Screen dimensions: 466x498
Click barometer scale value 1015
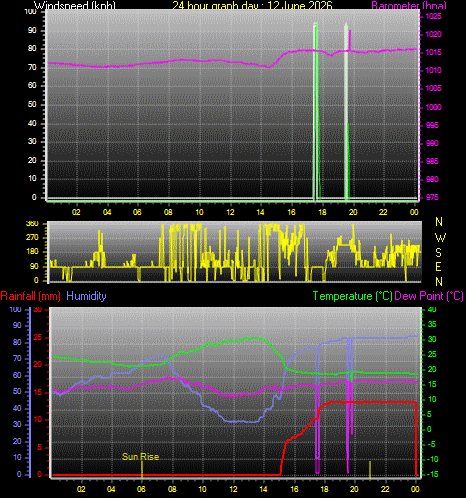pyautogui.click(x=433, y=52)
